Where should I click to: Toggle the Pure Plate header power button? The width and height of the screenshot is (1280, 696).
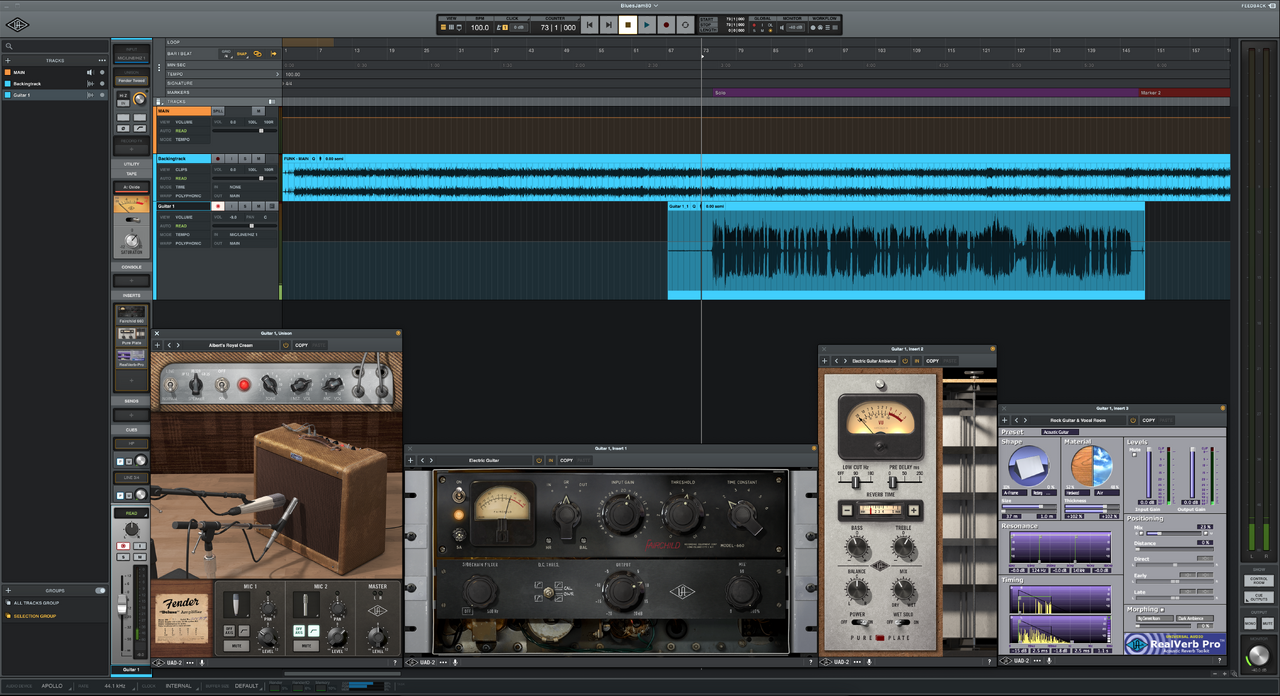[905, 360]
